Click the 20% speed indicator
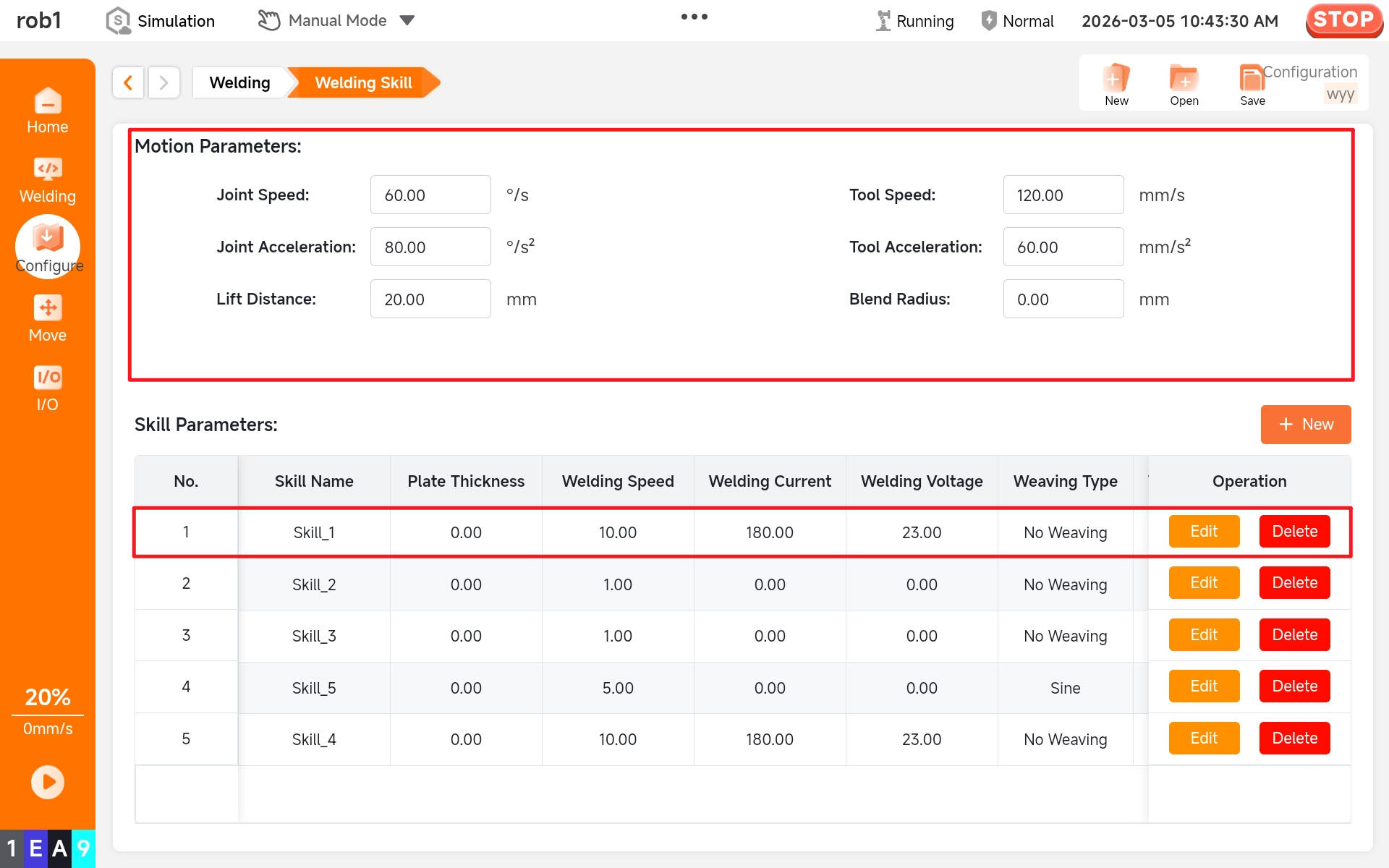The width and height of the screenshot is (1389, 868). (48, 697)
